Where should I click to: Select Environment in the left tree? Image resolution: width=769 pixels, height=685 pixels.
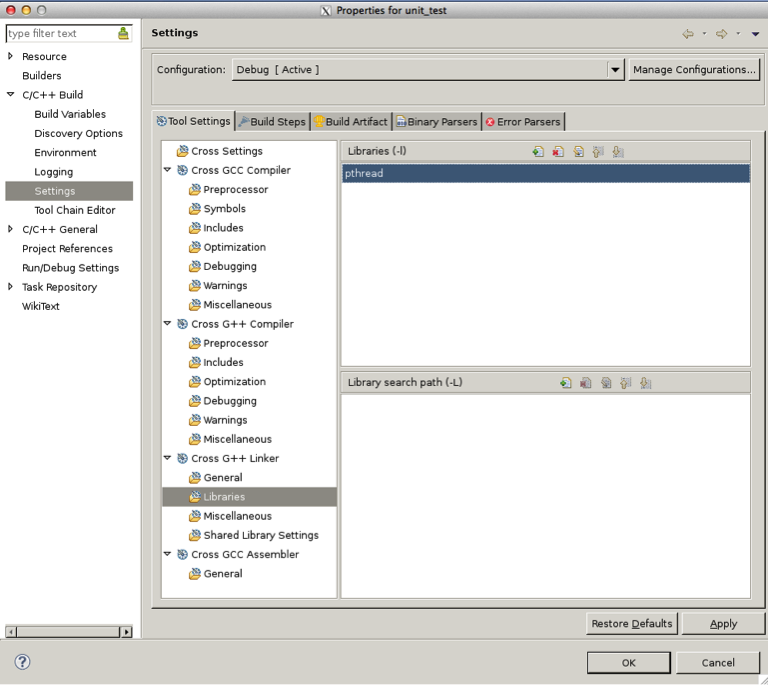coord(65,152)
